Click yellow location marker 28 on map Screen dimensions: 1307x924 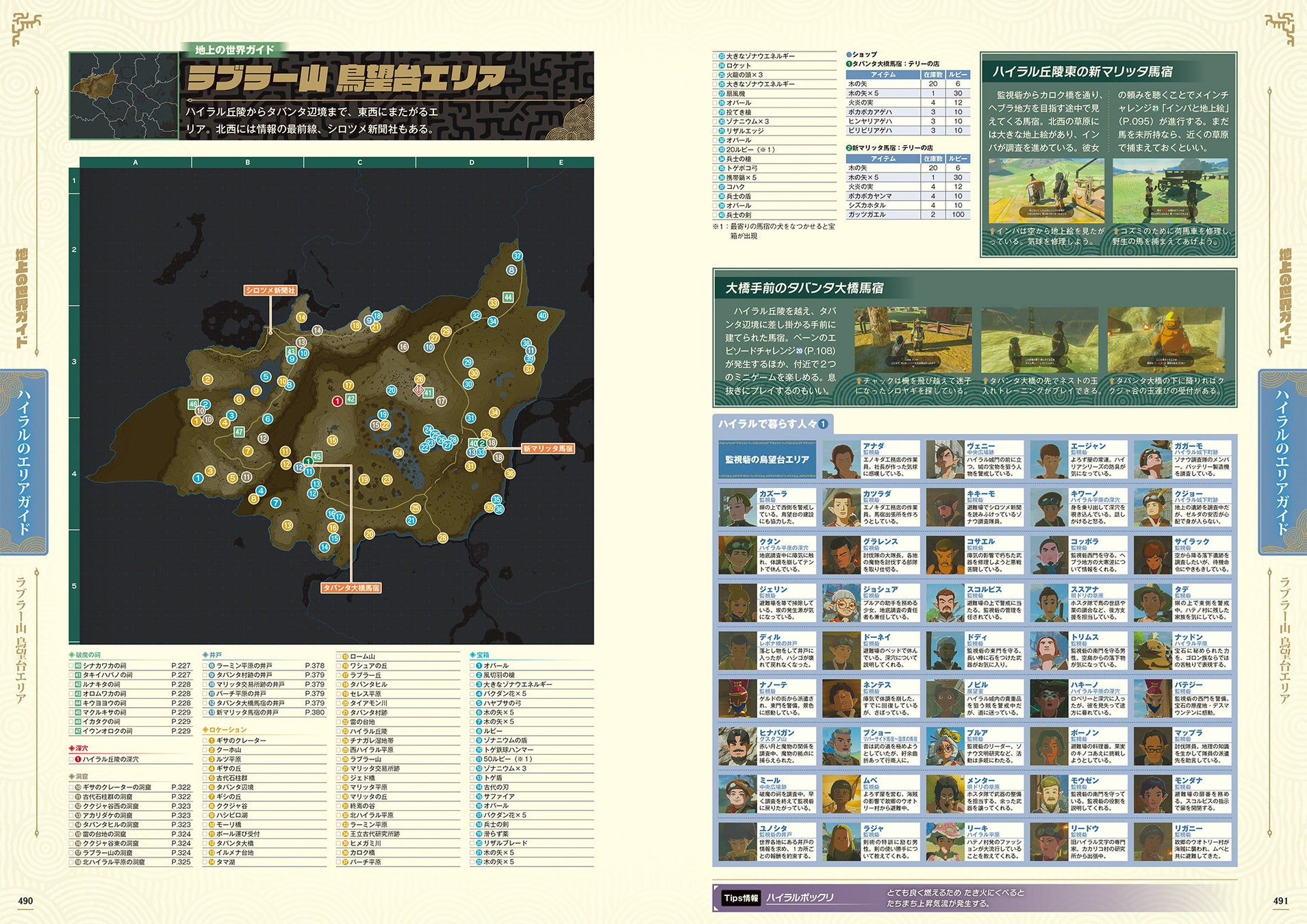coord(442,538)
